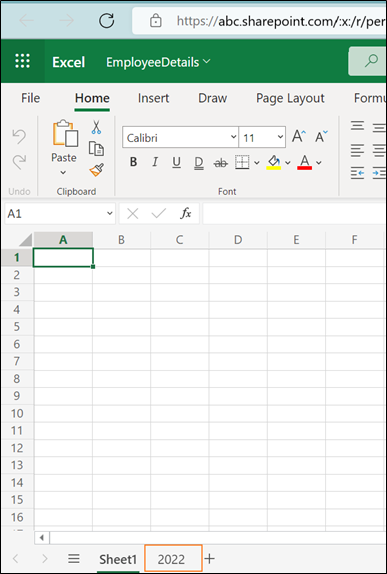Click the browser back arrow

[x=26, y=21]
